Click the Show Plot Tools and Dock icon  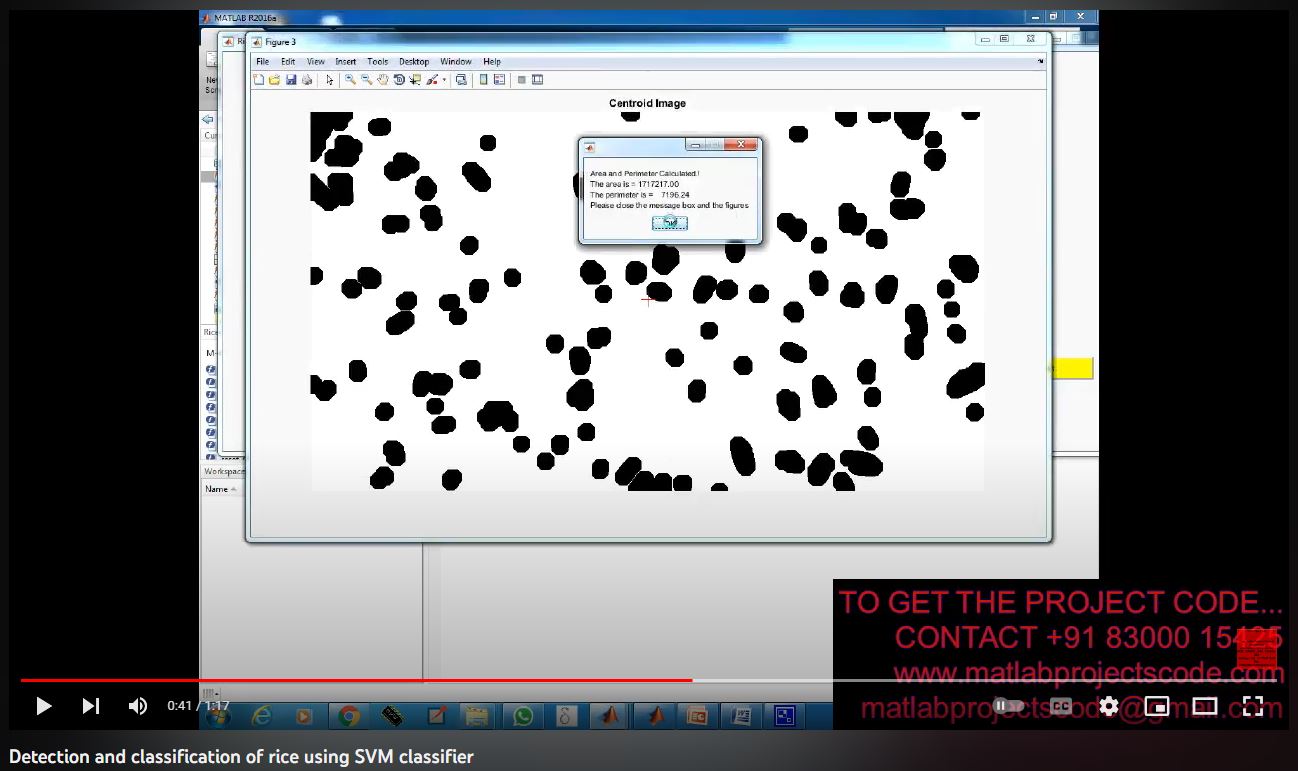click(537, 80)
